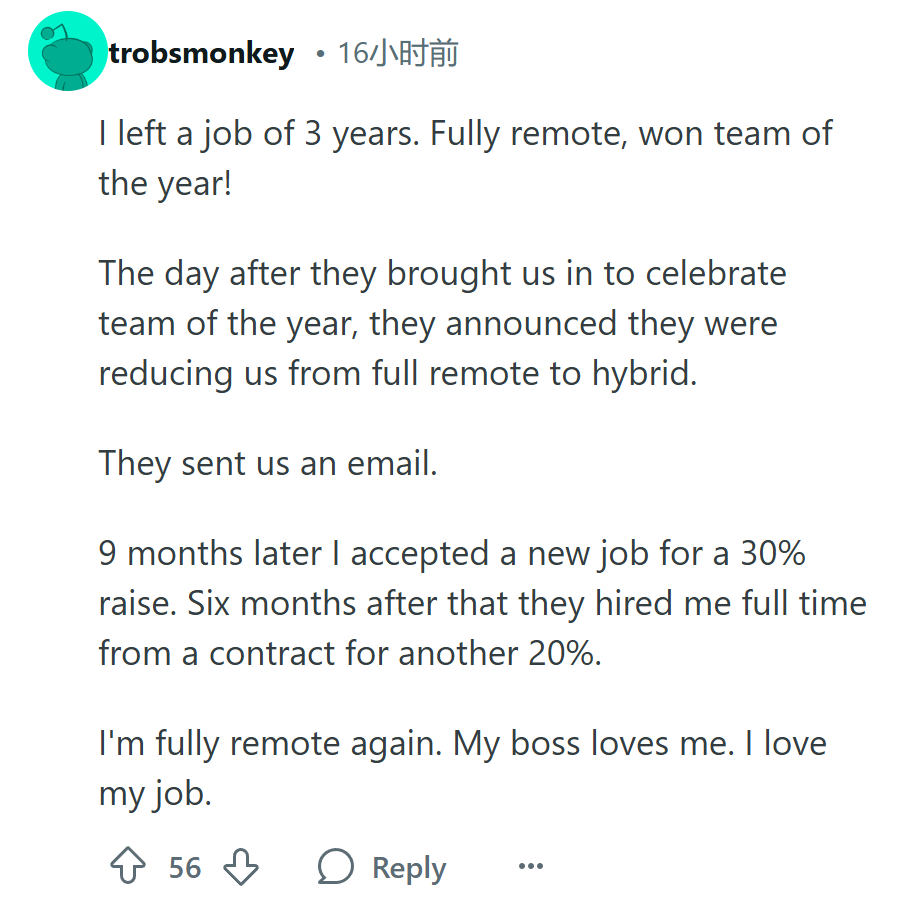Click the line "They sent us an email."
Image resolution: width=905 pixels, height=905 pixels.
(268, 463)
